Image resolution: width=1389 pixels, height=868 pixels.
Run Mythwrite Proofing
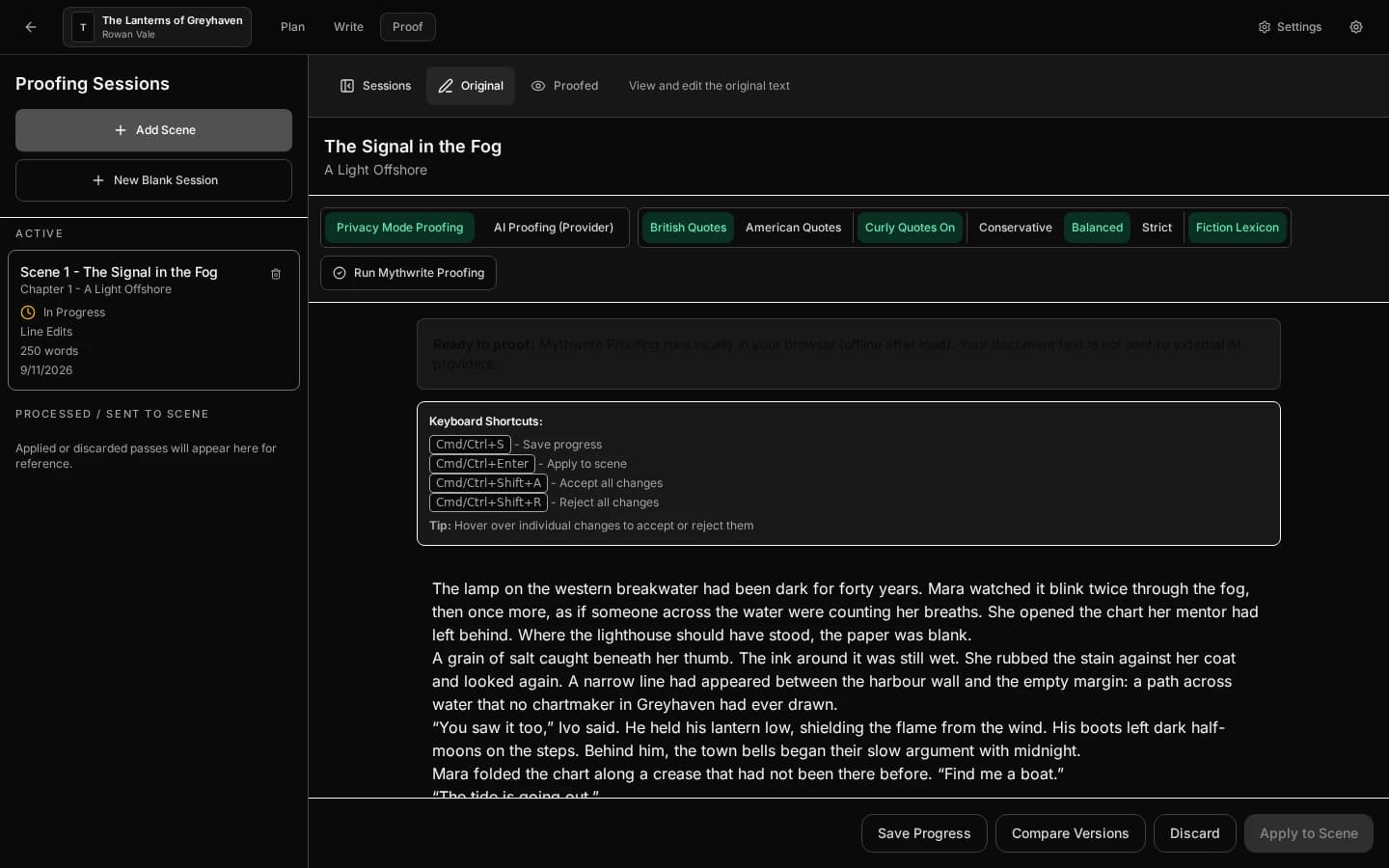(x=408, y=273)
